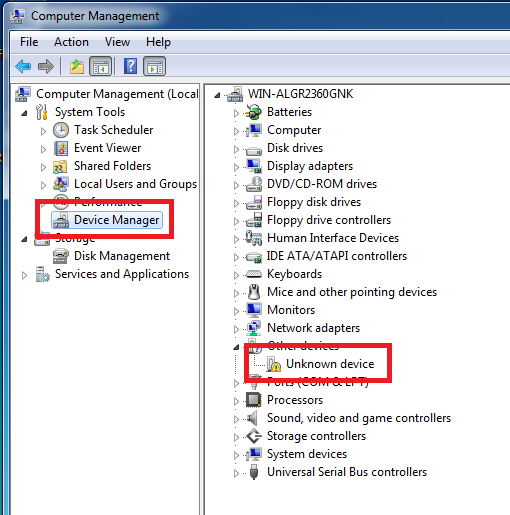Click the Processors chip icon
This screenshot has height=515, width=510.
tap(254, 400)
